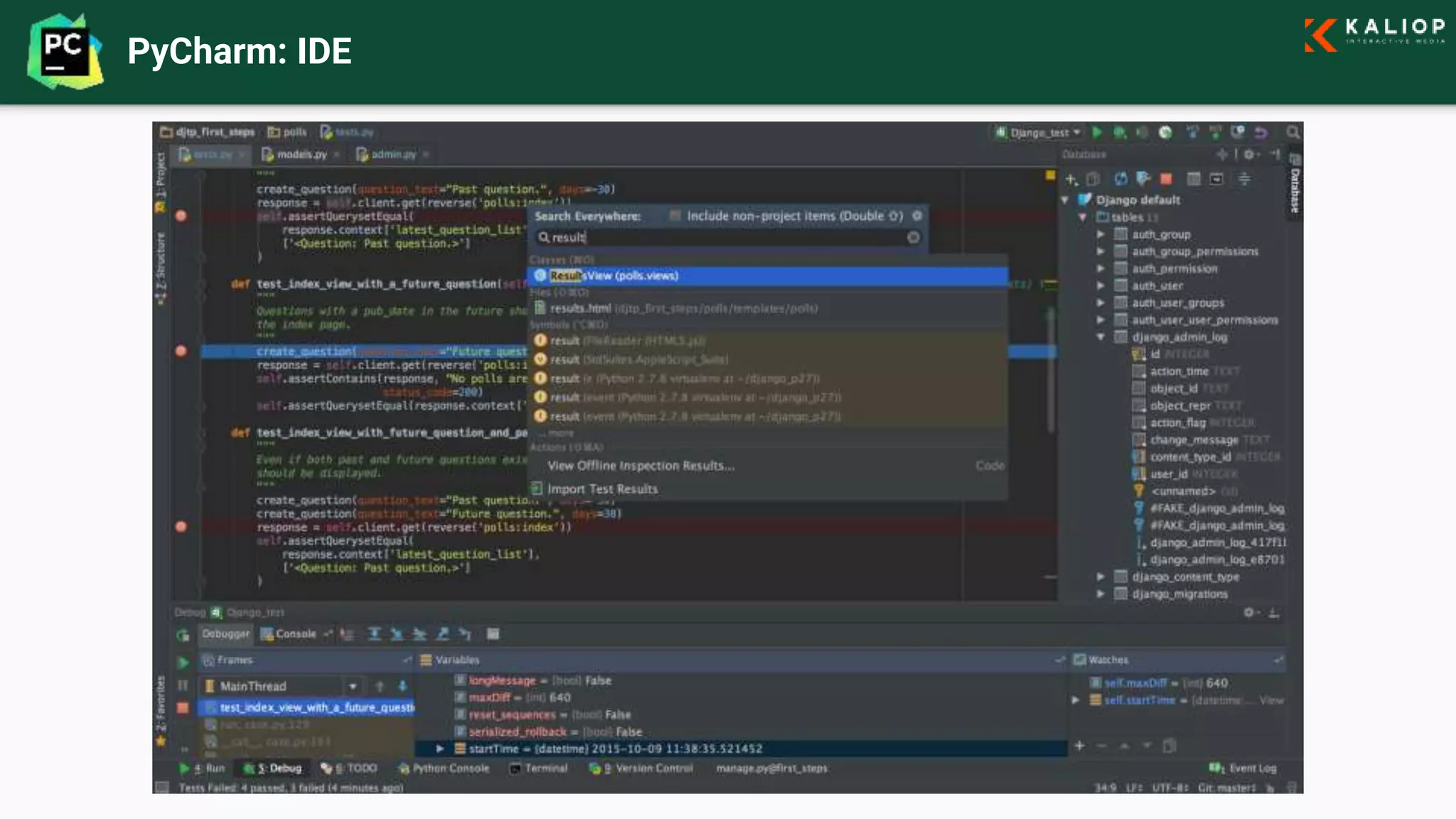The width and height of the screenshot is (1456, 819).
Task: Rerun Django_test with the rerun icon
Action: click(x=183, y=635)
